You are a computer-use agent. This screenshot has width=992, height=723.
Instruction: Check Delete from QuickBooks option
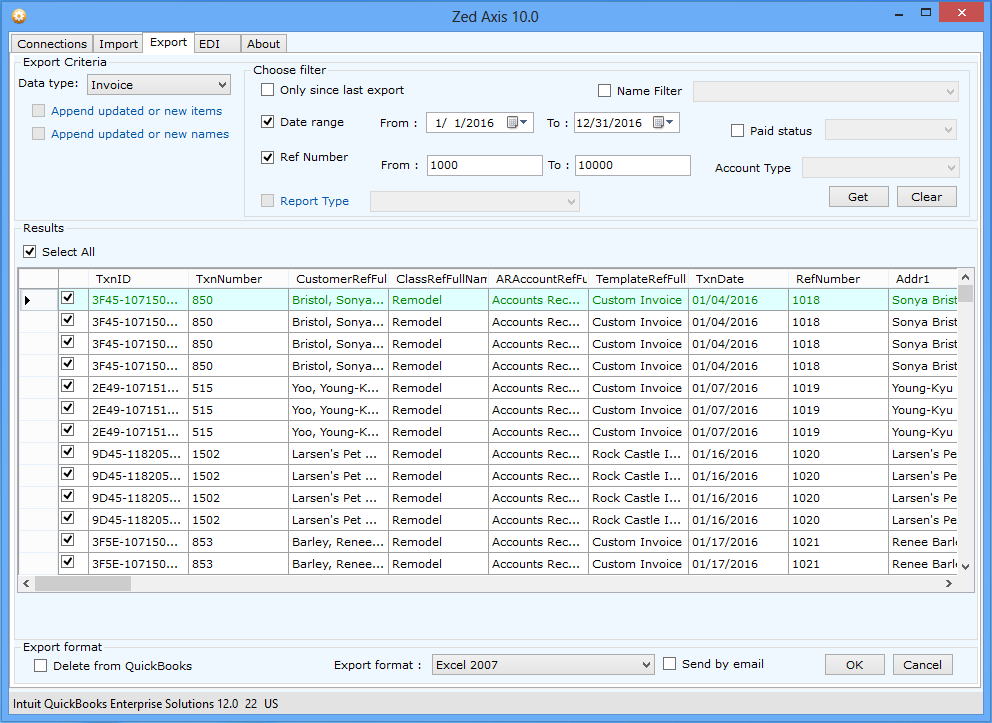tap(40, 665)
